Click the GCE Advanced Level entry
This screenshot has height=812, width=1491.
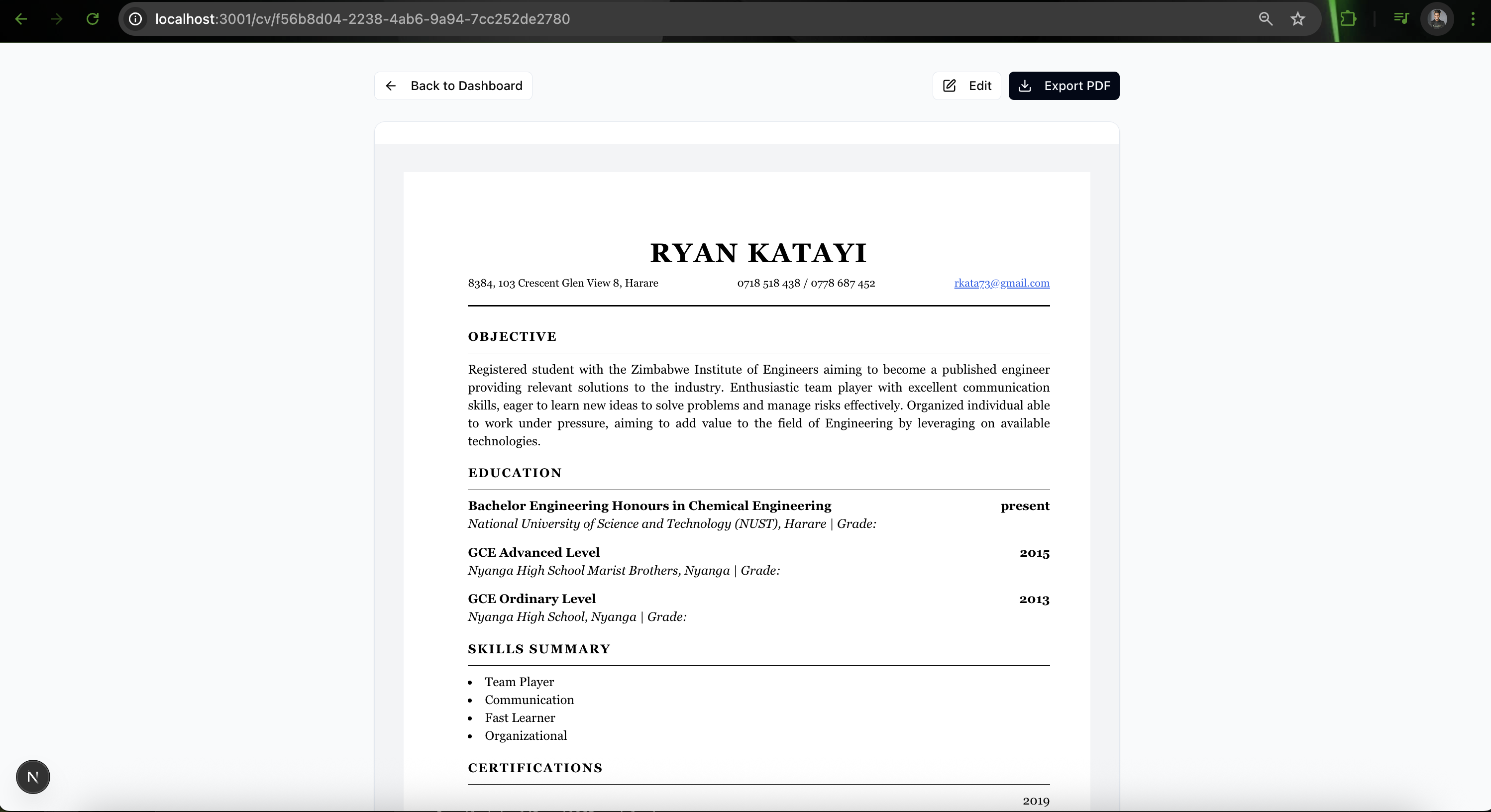533,552
